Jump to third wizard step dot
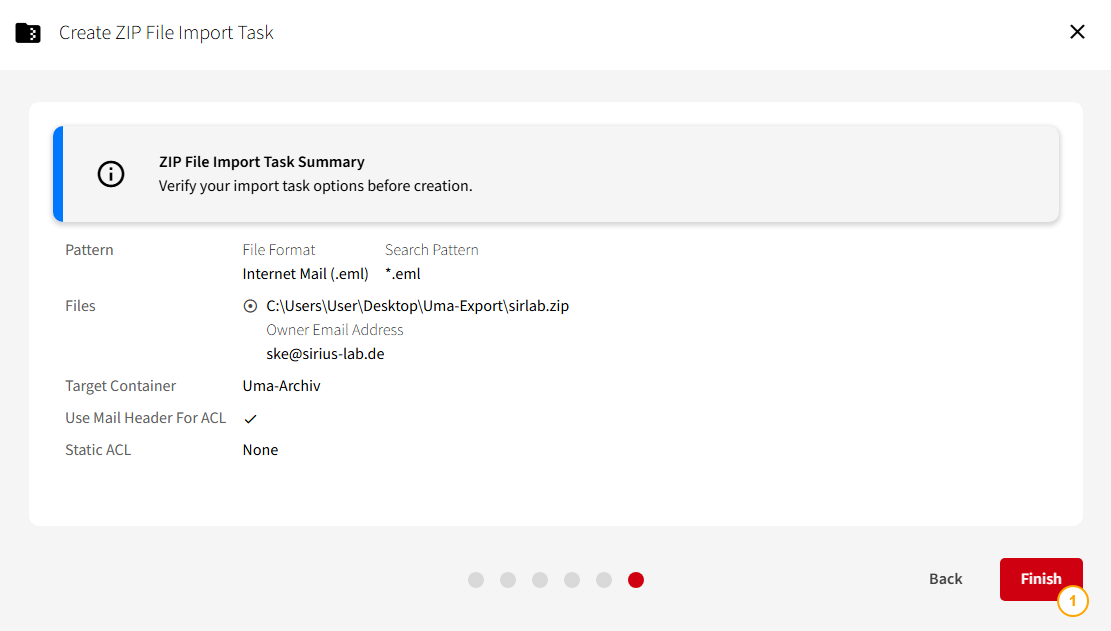Viewport: 1111px width, 631px height. pos(540,580)
